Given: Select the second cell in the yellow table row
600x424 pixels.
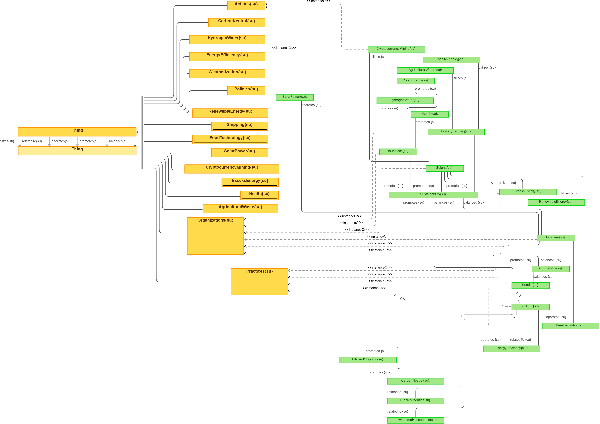Looking at the screenshot, I should click(62, 141).
